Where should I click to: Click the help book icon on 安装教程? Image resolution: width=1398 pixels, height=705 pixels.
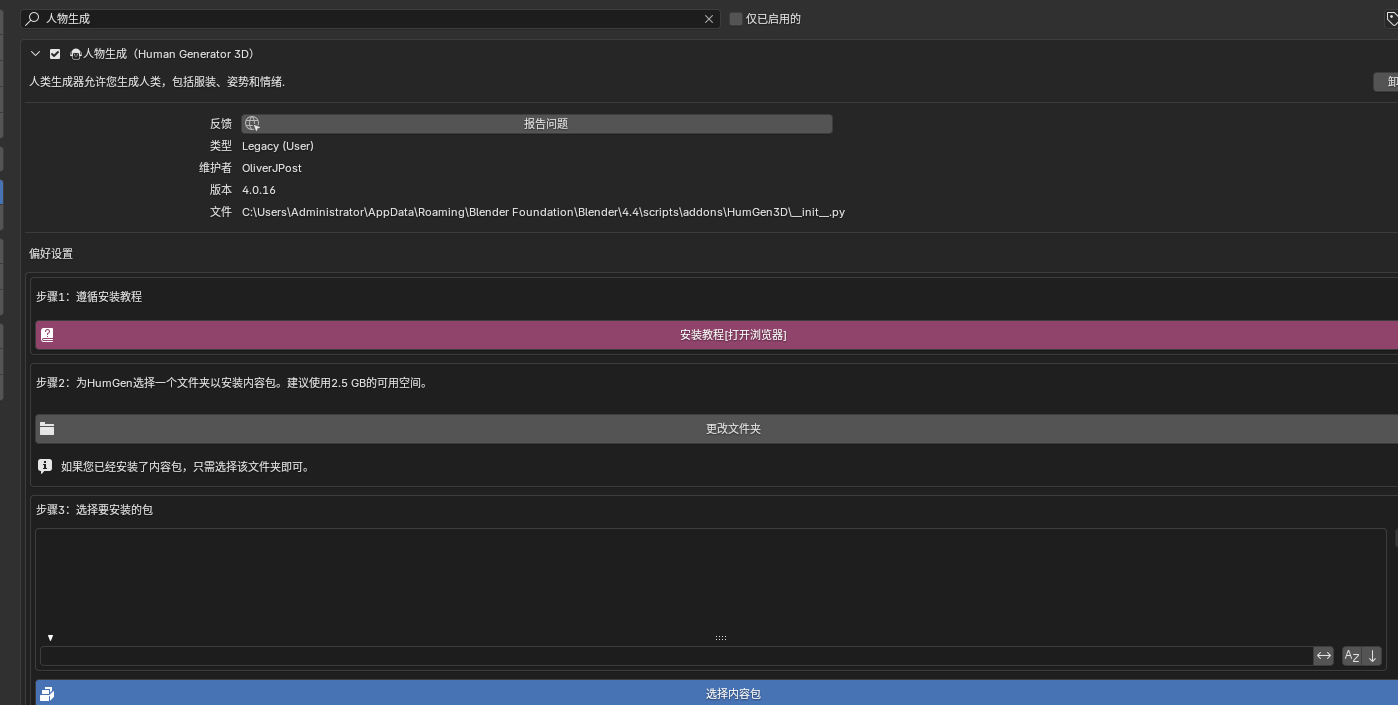coord(47,335)
